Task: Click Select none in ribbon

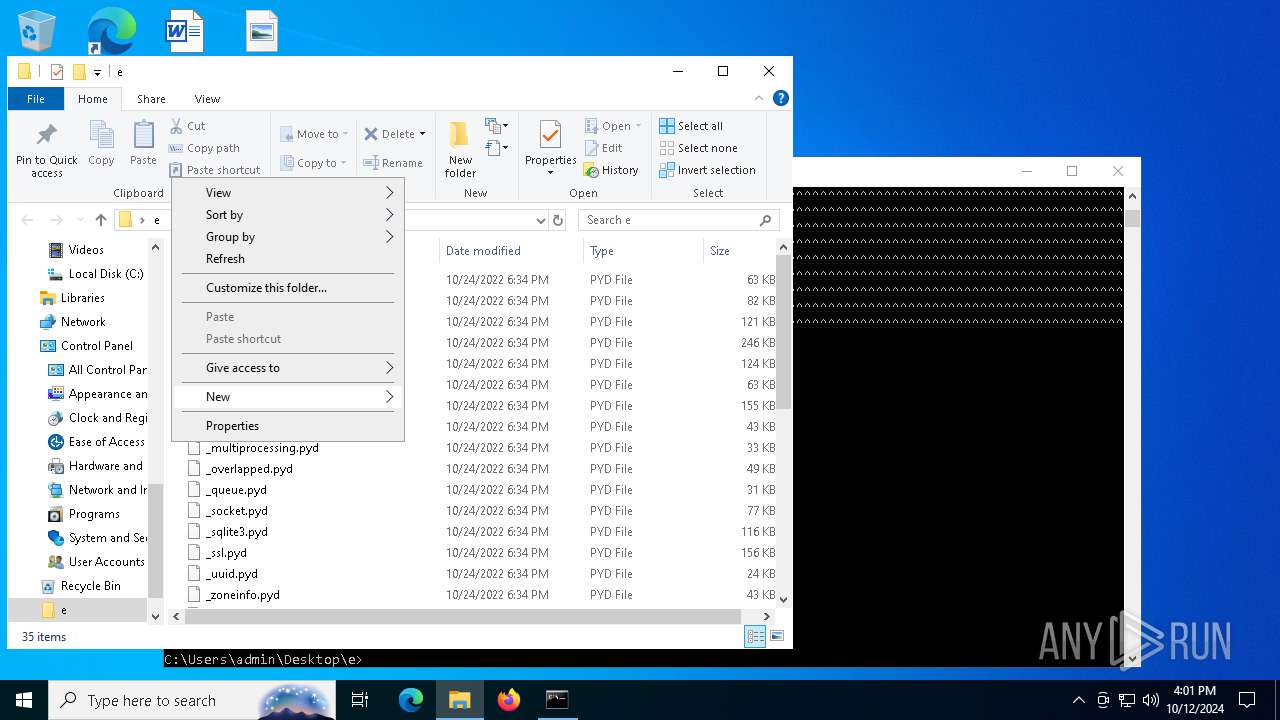Action: pos(698,148)
